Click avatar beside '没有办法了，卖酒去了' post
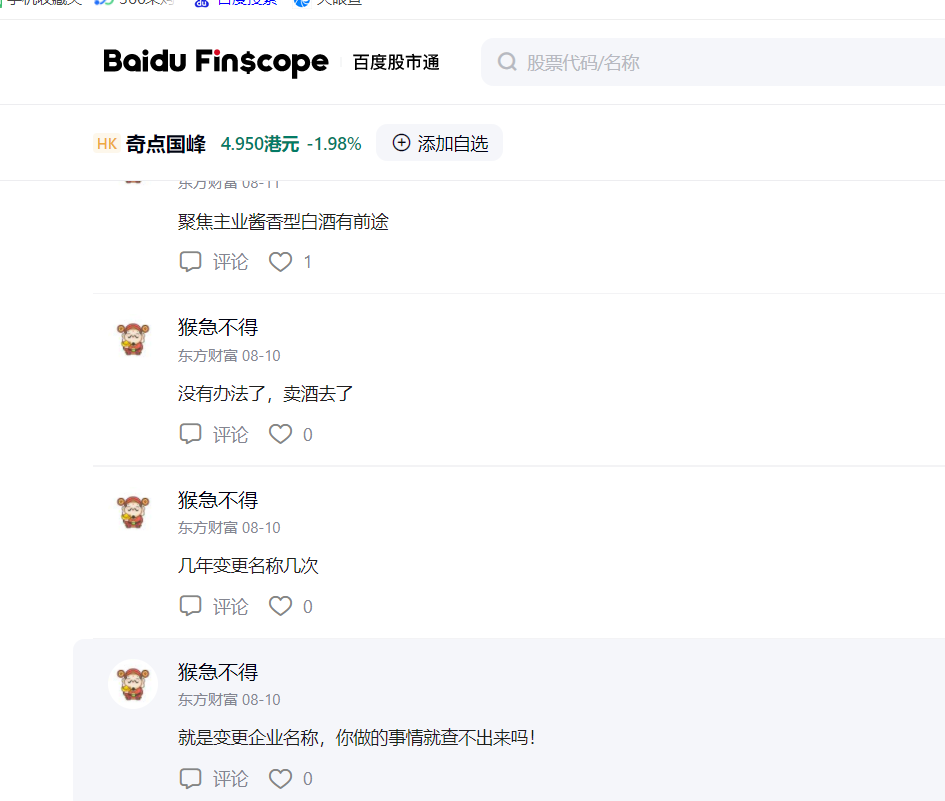 point(132,339)
